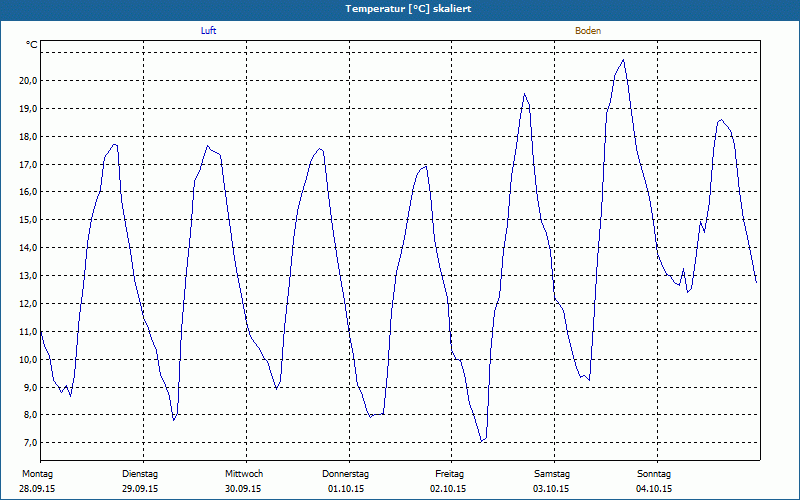Image resolution: width=800 pixels, height=500 pixels.
Task: Click the '12,0' y-axis value
Action: pos(29,304)
